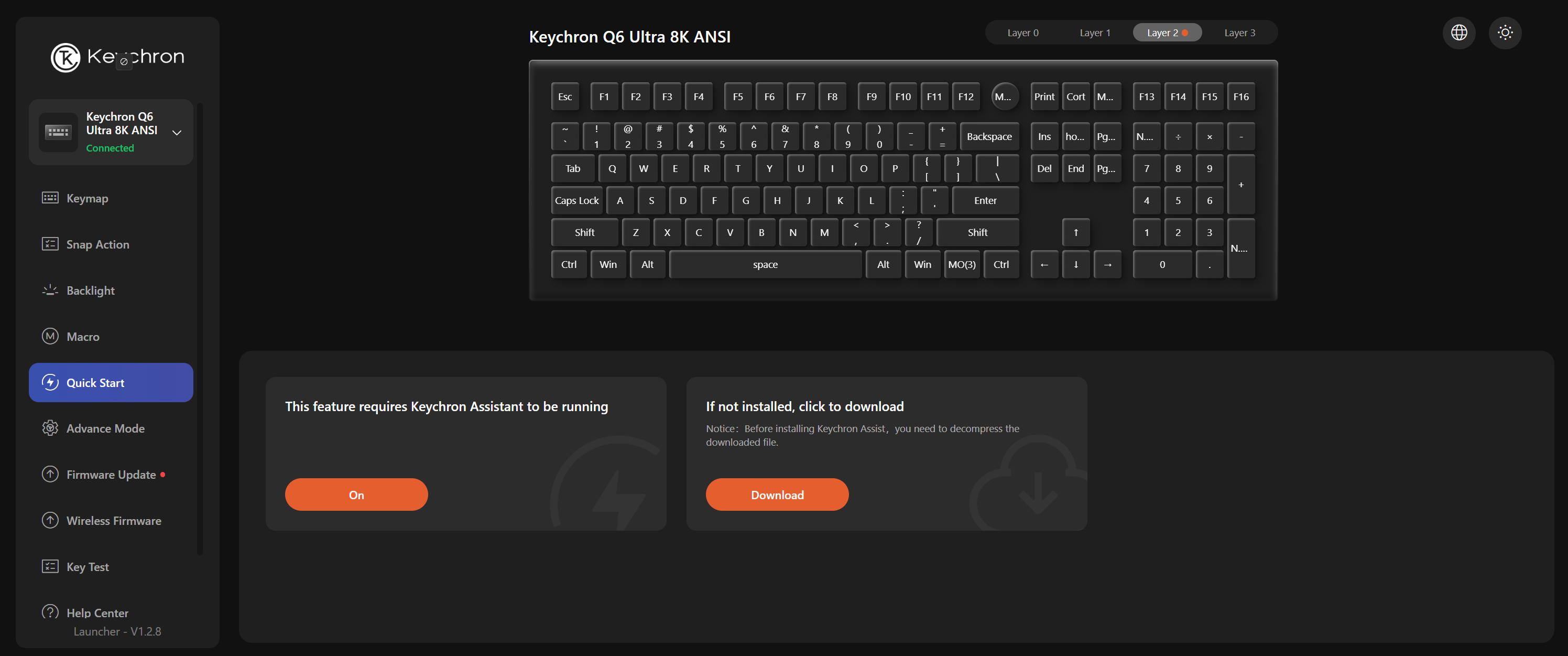Screen dimensions: 1568x656
Task: Open the Macro section
Action: 83,336
